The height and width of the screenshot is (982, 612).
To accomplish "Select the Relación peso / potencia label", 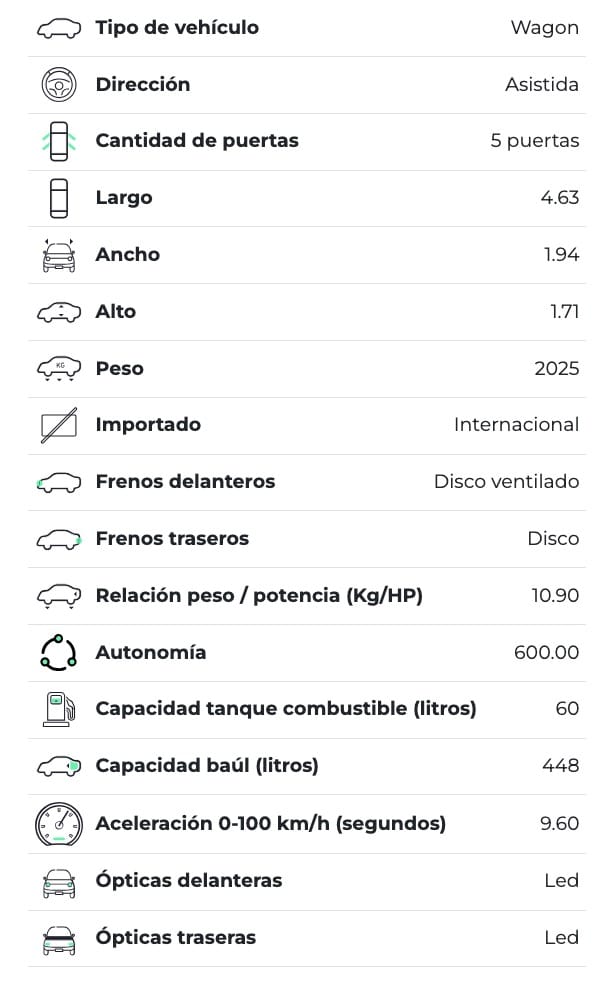I will tap(259, 596).
